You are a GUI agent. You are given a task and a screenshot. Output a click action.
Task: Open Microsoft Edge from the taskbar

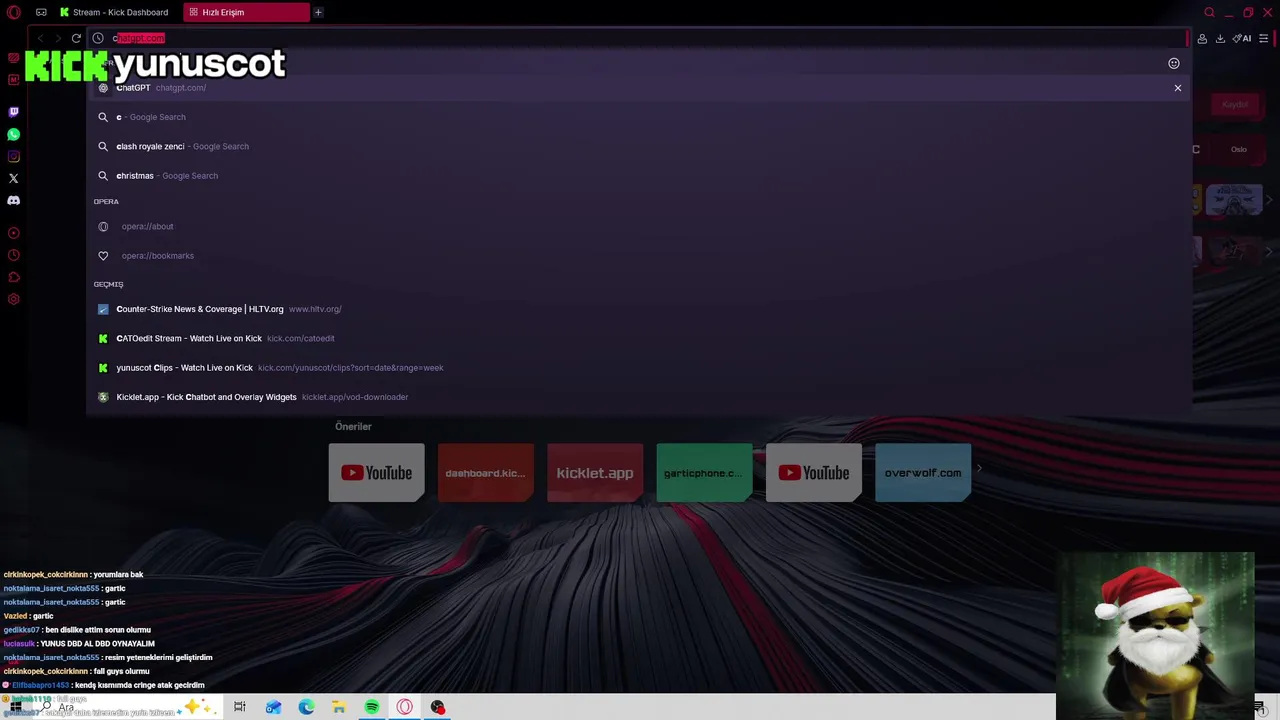point(306,707)
